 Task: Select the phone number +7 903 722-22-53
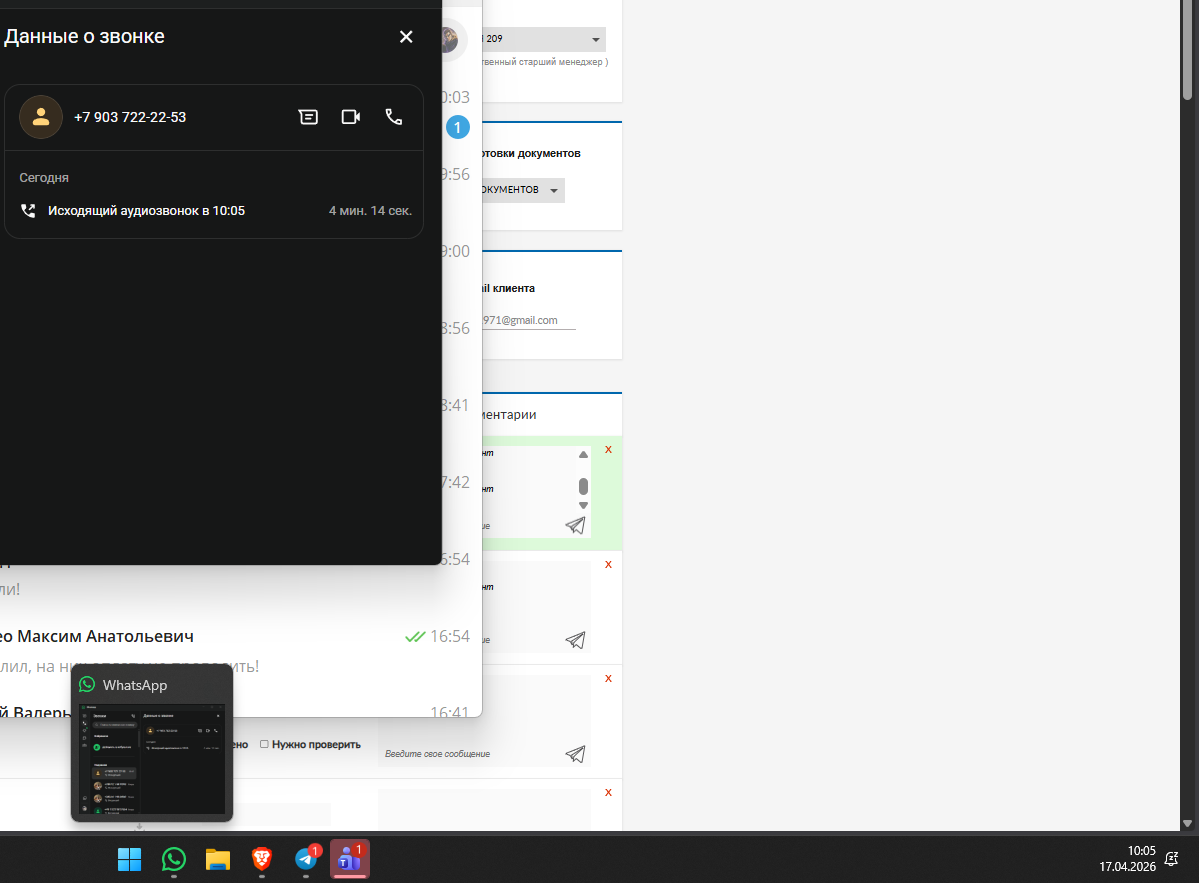click(x=130, y=117)
